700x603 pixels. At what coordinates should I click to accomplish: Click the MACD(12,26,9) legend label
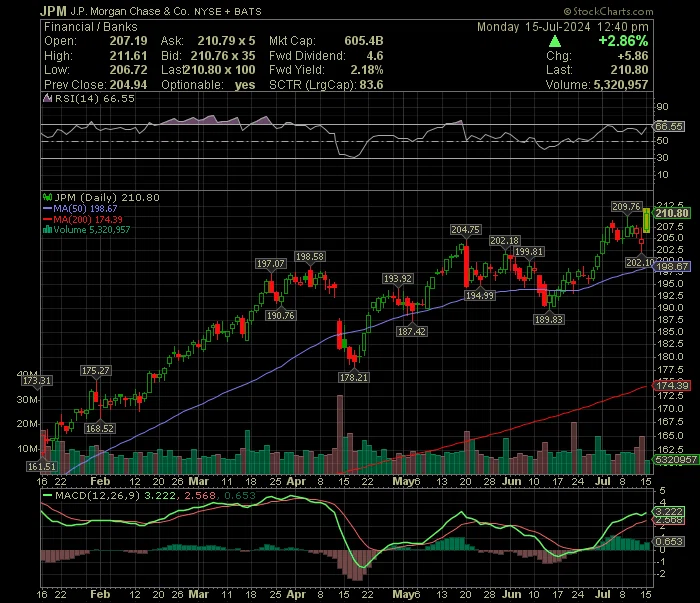[x=97, y=495]
